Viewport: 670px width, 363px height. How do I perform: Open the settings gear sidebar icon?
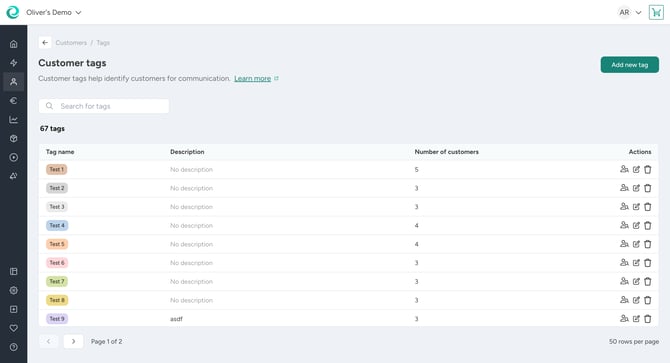click(14, 290)
